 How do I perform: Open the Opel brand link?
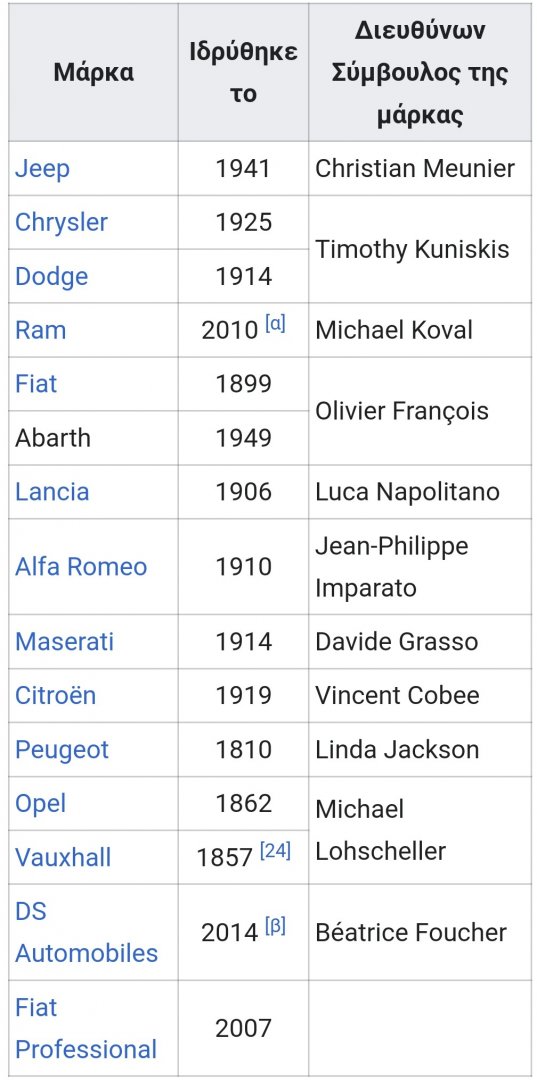41,804
